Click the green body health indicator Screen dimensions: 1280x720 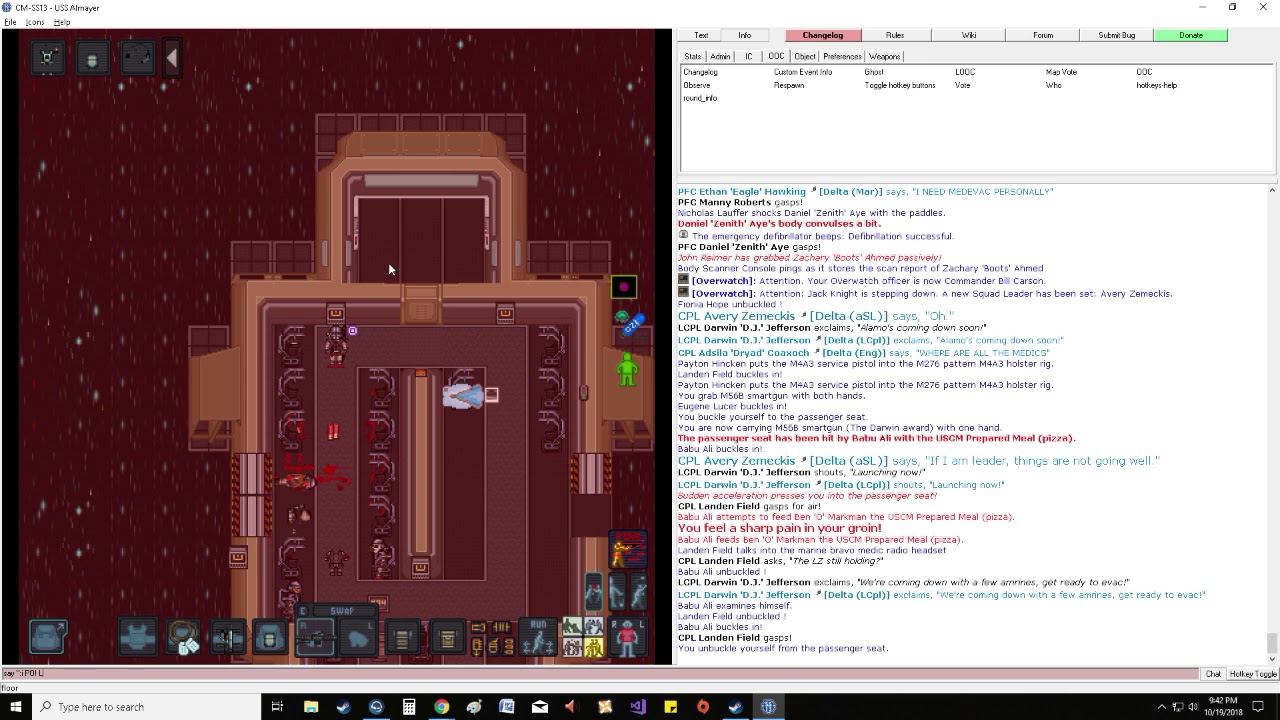pyautogui.click(x=627, y=369)
